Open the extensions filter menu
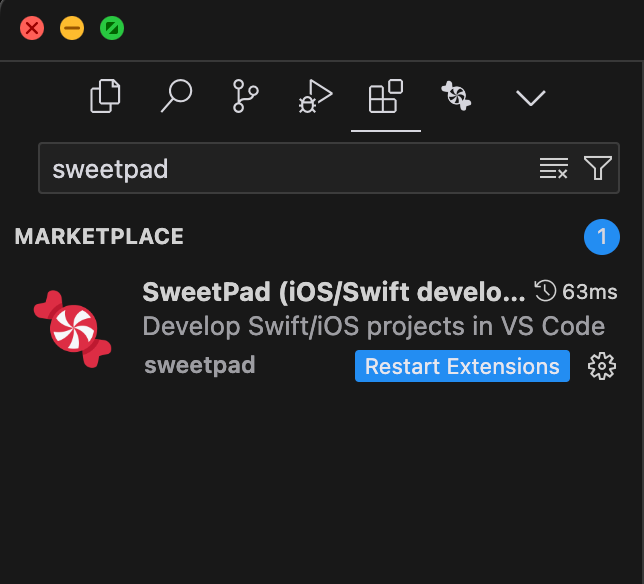Screen dimensions: 644x584 (598, 169)
